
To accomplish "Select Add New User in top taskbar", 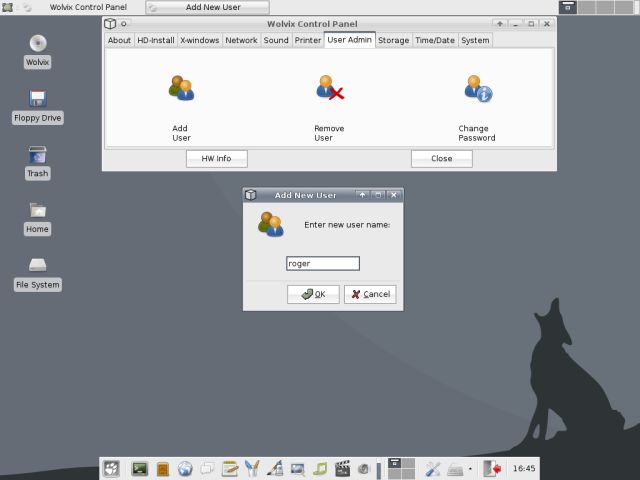I will pos(207,7).
